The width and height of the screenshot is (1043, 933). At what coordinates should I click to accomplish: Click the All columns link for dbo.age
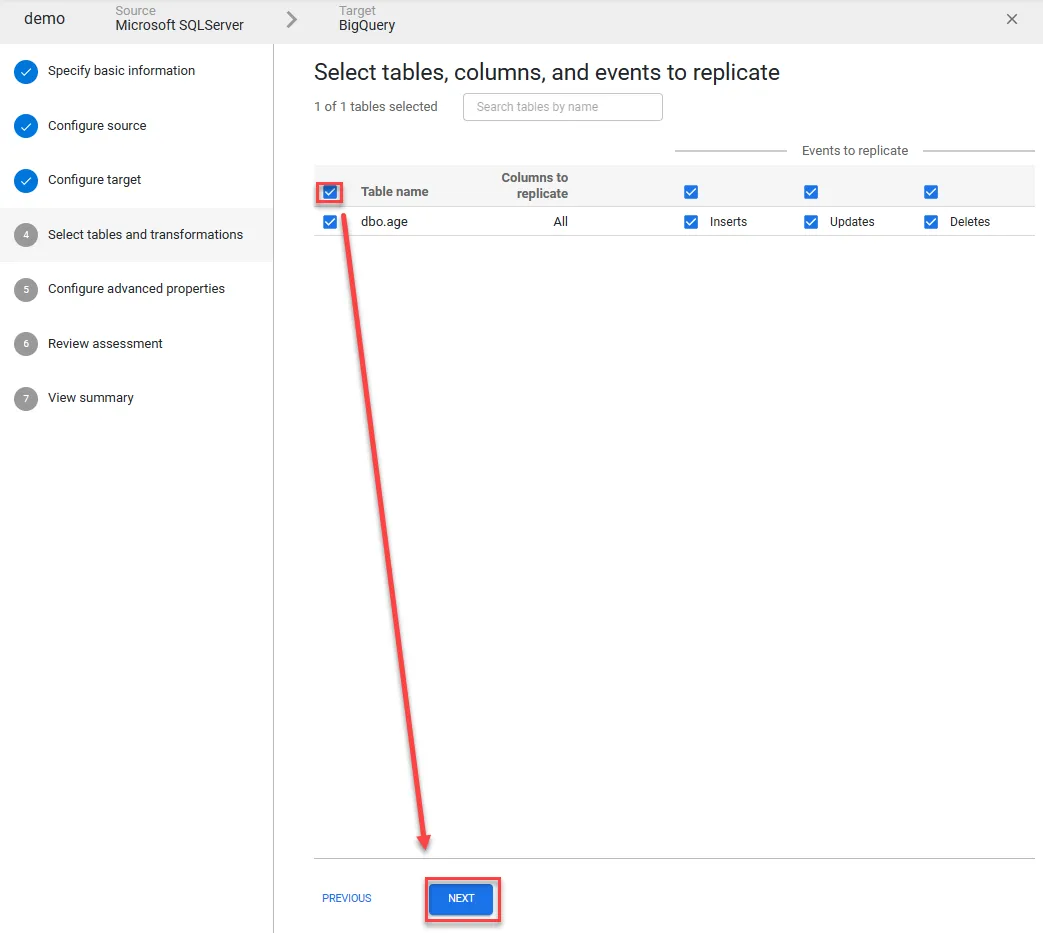click(x=561, y=222)
